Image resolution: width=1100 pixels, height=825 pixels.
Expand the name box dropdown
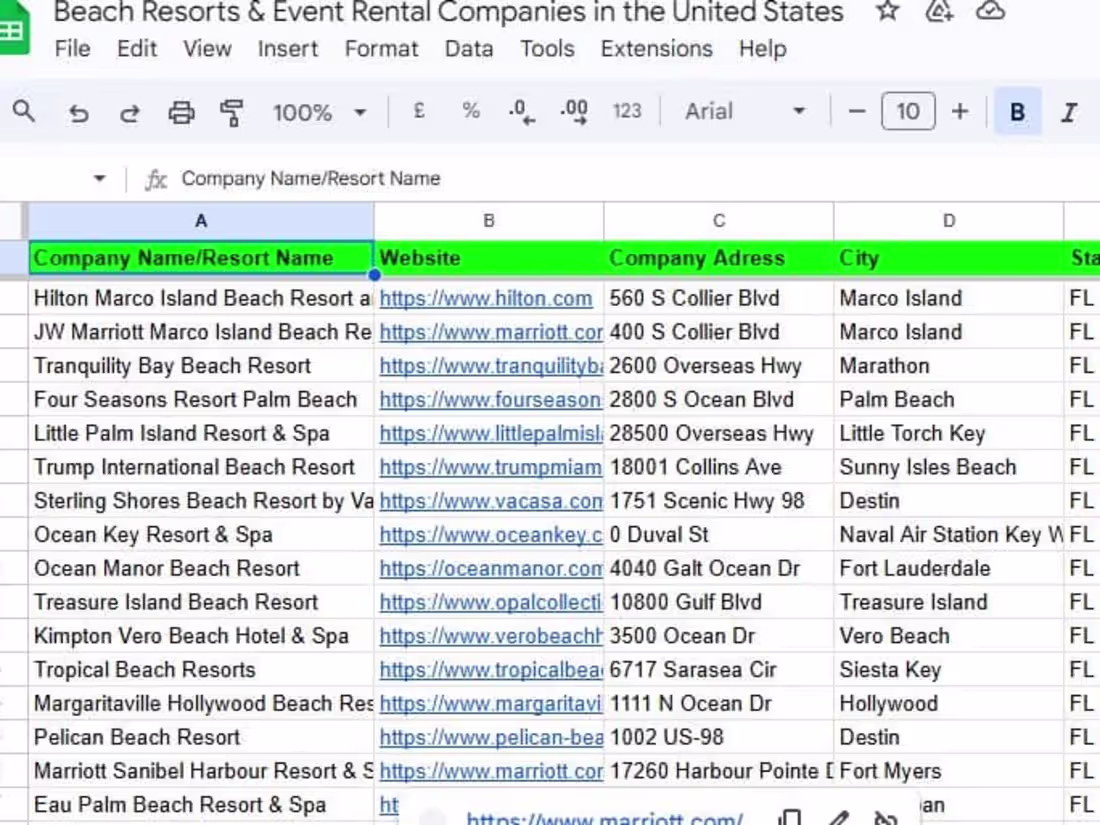click(99, 178)
